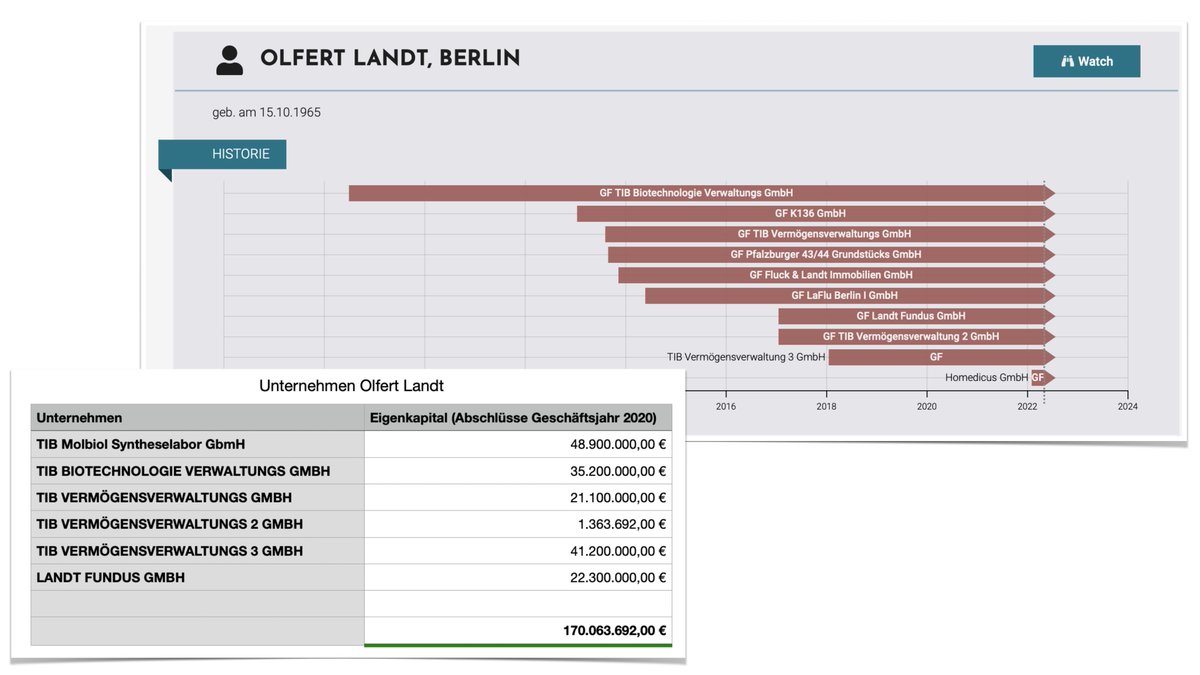Screen dimensions: 1200x675
Task: Select the GF Pfalzburger 43/44 Grundstücks GmbH bar
Action: tap(831, 254)
